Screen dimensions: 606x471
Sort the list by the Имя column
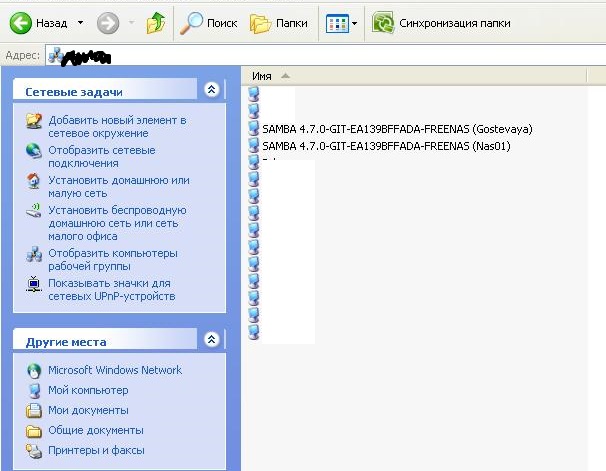[262, 76]
